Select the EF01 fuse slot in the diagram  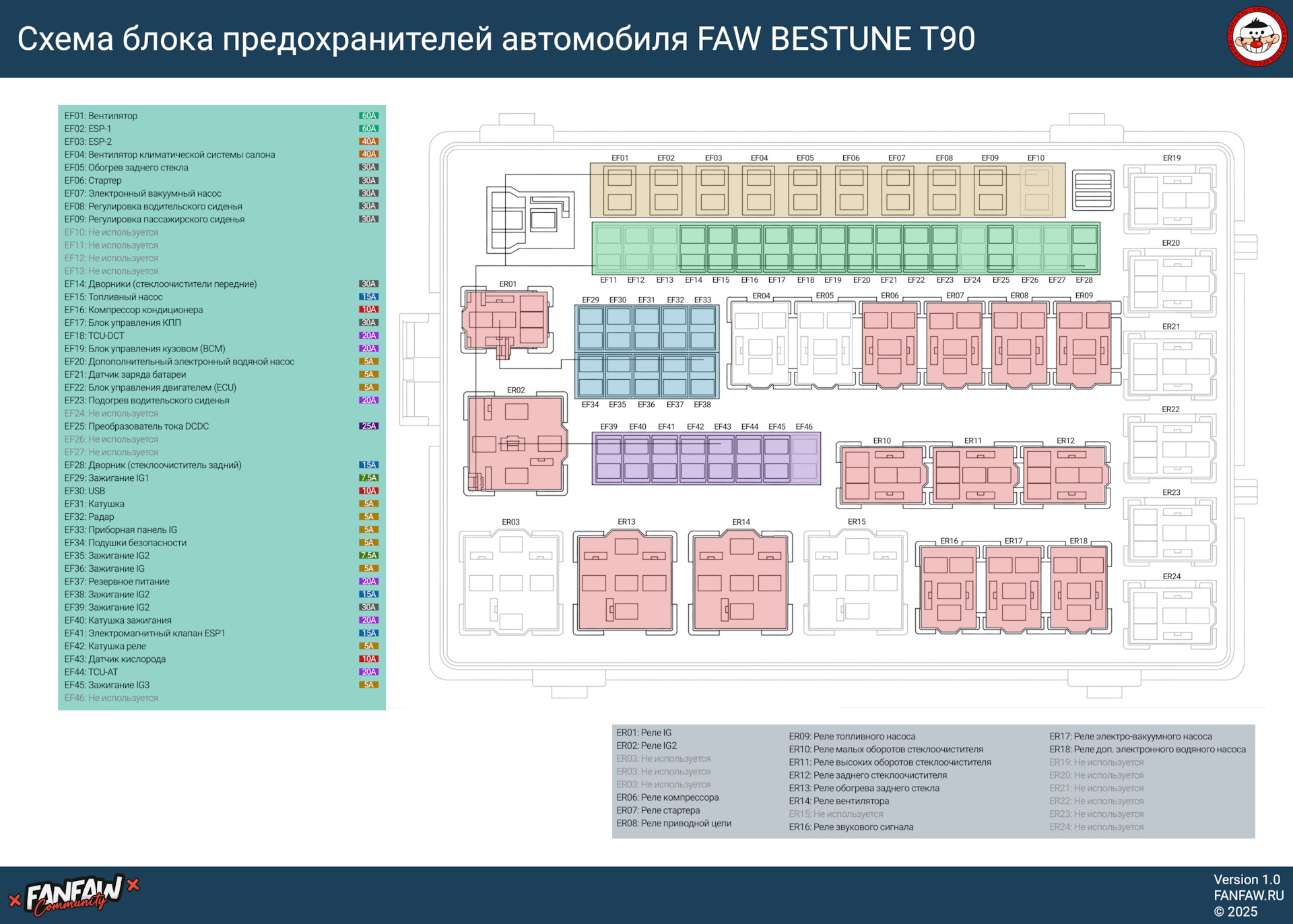coord(618,191)
